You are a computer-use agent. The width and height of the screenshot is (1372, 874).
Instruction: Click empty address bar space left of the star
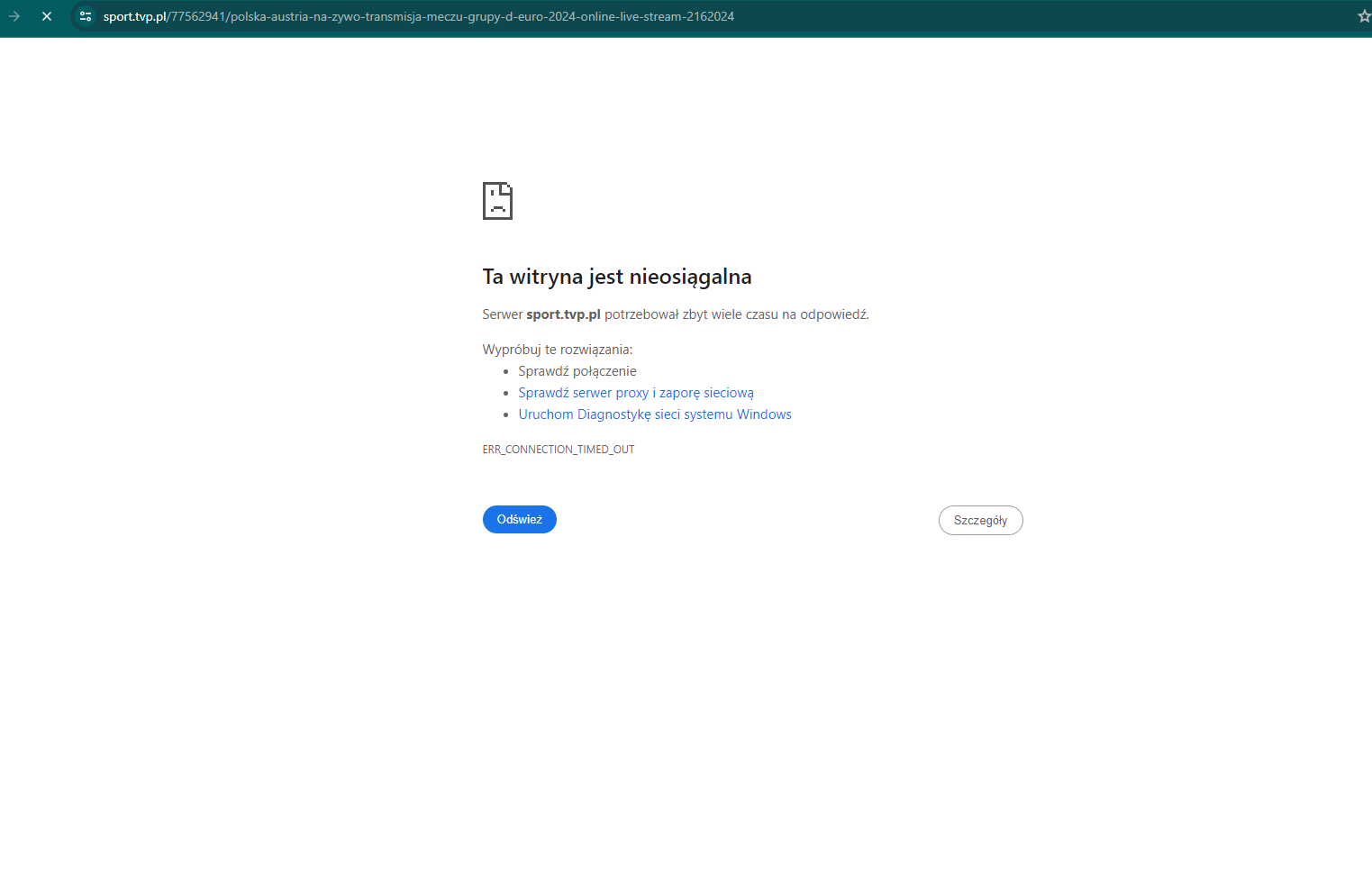coord(1036,16)
